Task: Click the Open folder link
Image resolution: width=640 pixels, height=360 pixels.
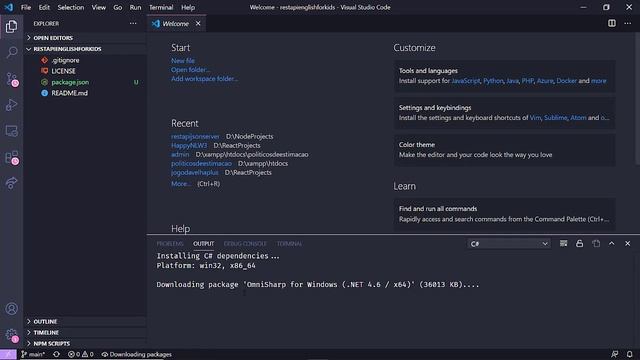Action: (x=191, y=69)
